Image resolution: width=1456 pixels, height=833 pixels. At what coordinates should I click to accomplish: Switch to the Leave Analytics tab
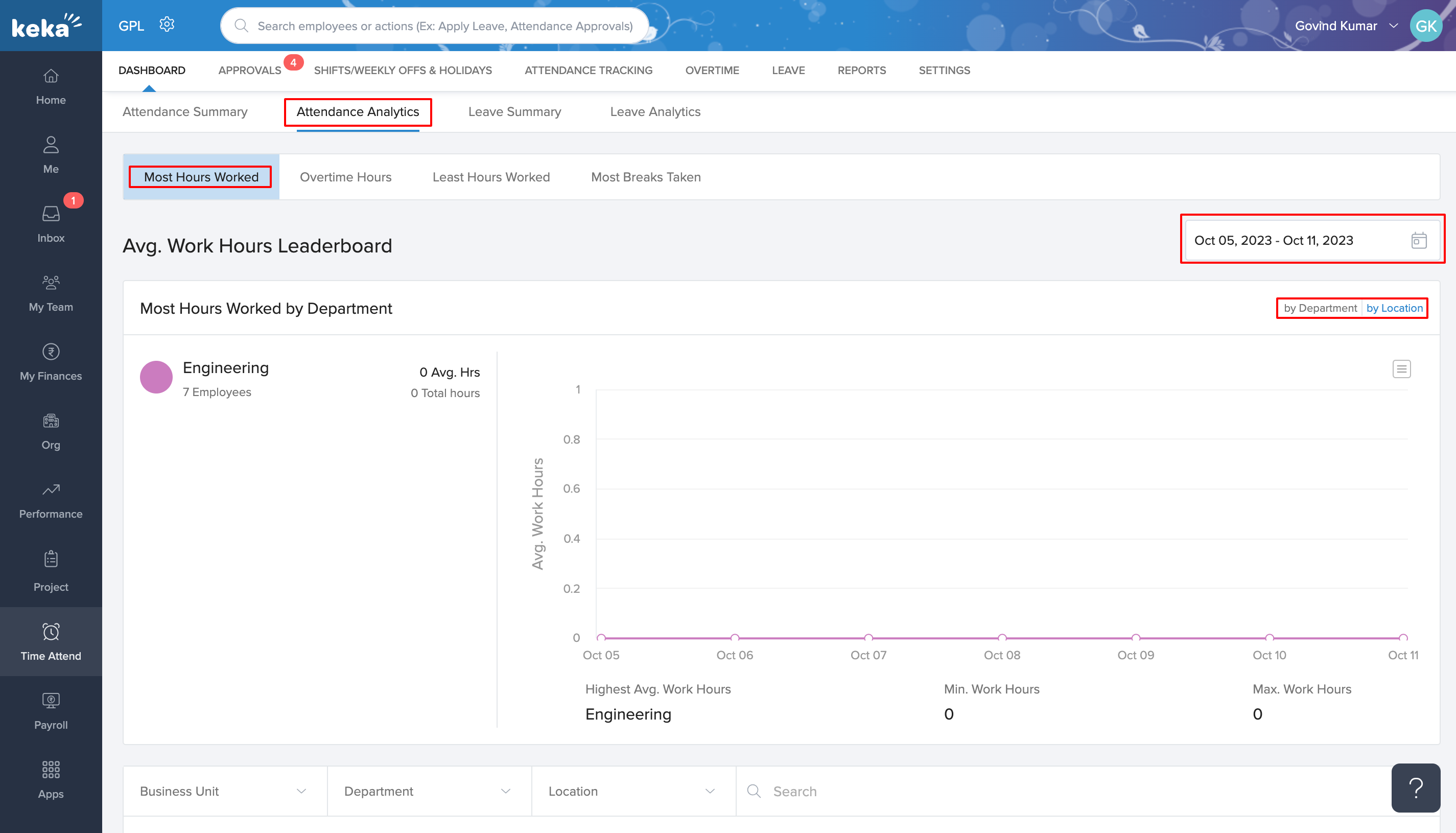(x=655, y=112)
